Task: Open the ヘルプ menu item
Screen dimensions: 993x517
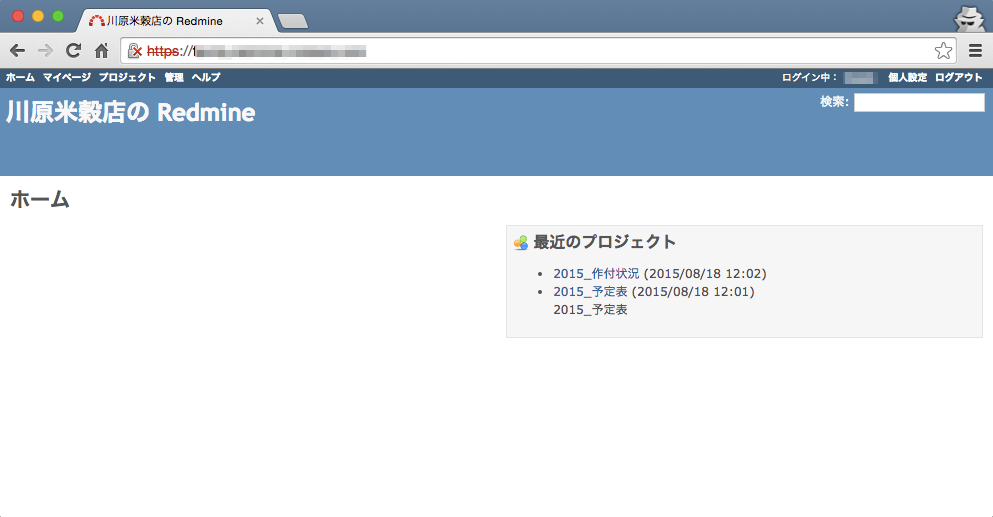Action: pos(206,77)
